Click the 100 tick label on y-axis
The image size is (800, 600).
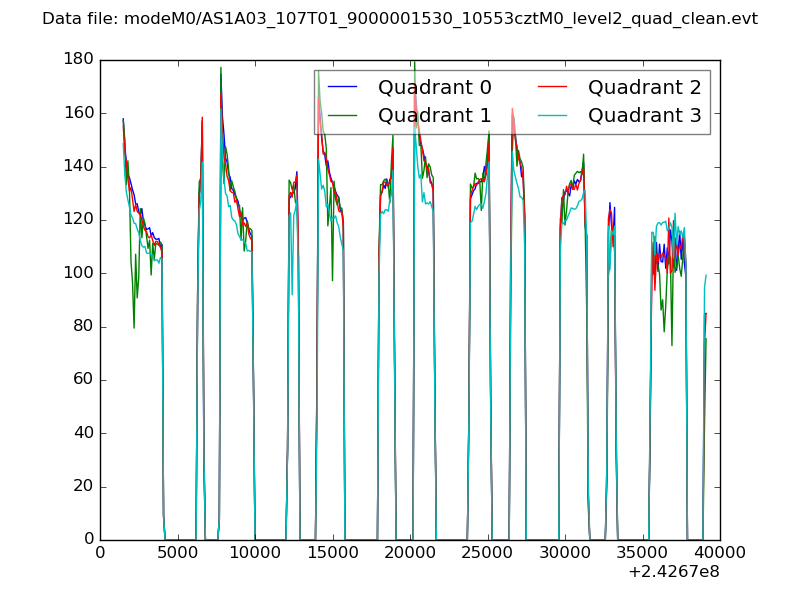coord(80,273)
